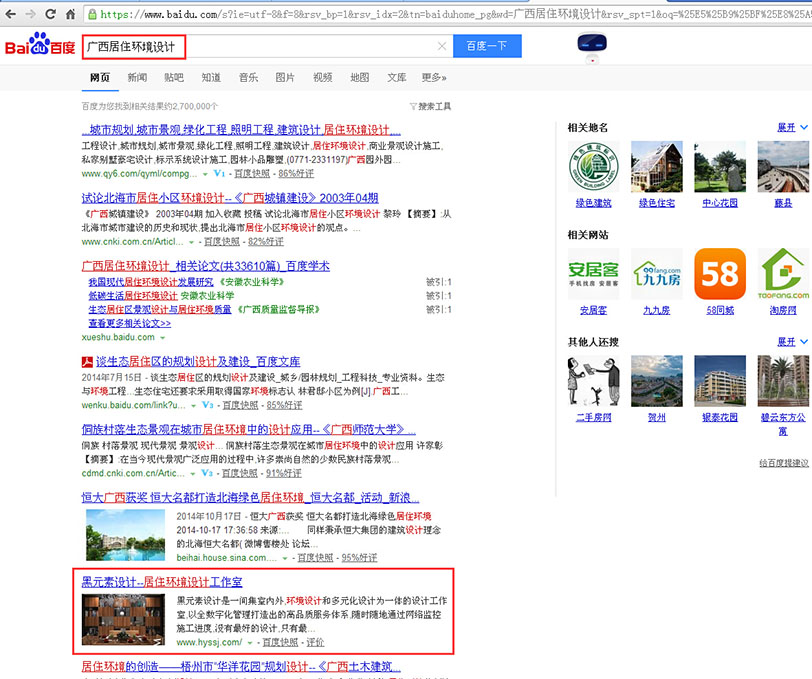Expand dropdown arrow after cdmd.cnki.com.cn URL
This screenshot has width=812, height=679.
pos(193,473)
